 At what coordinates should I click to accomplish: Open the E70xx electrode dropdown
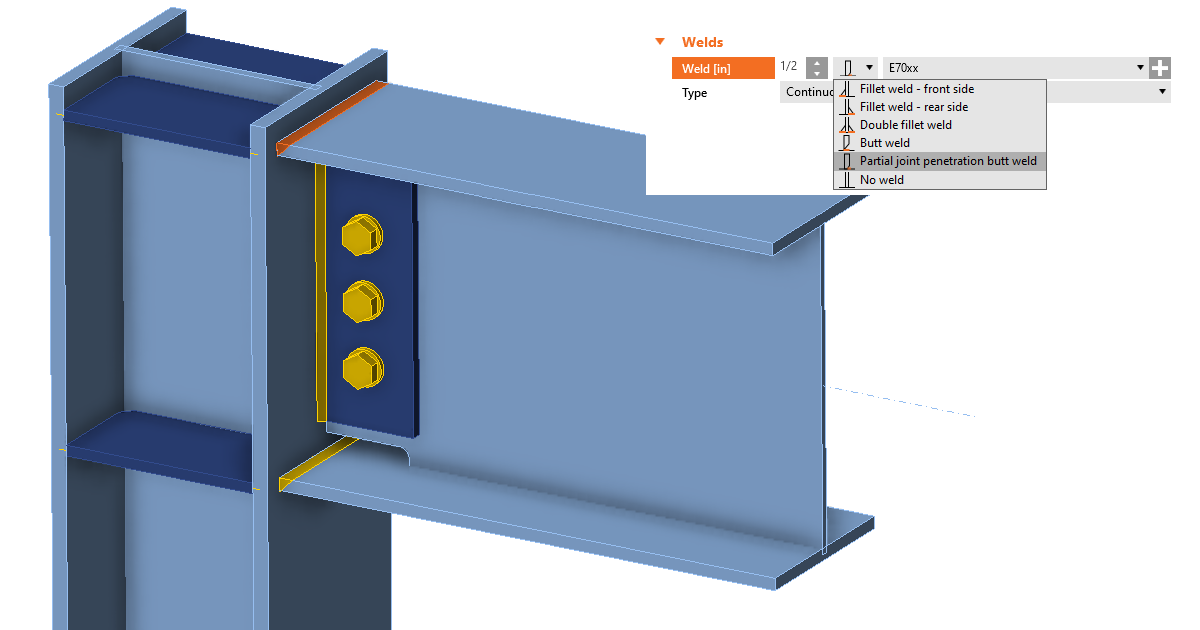coord(1140,67)
